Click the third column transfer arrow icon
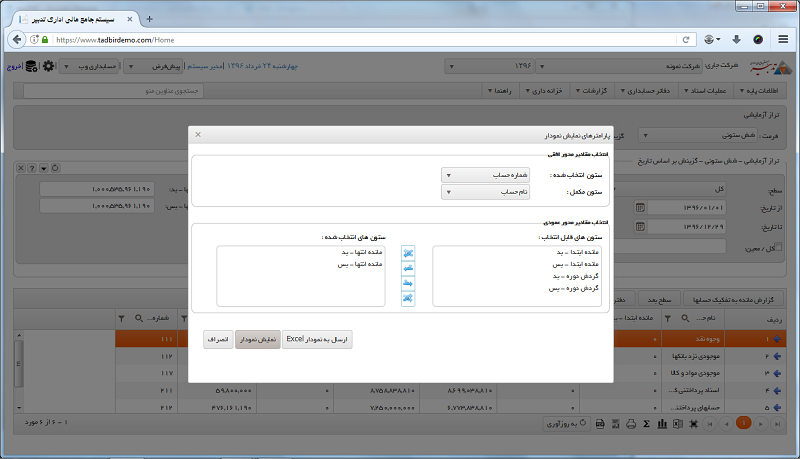 [408, 284]
